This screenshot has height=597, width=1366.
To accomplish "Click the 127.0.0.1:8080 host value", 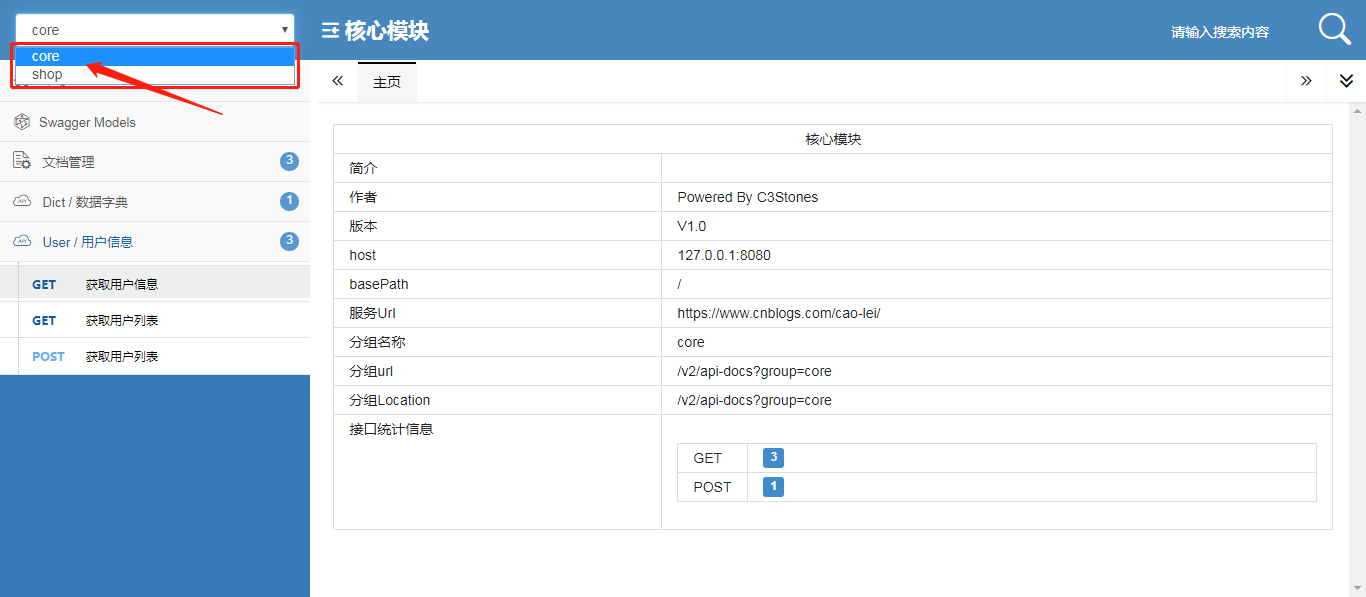I will [724, 255].
